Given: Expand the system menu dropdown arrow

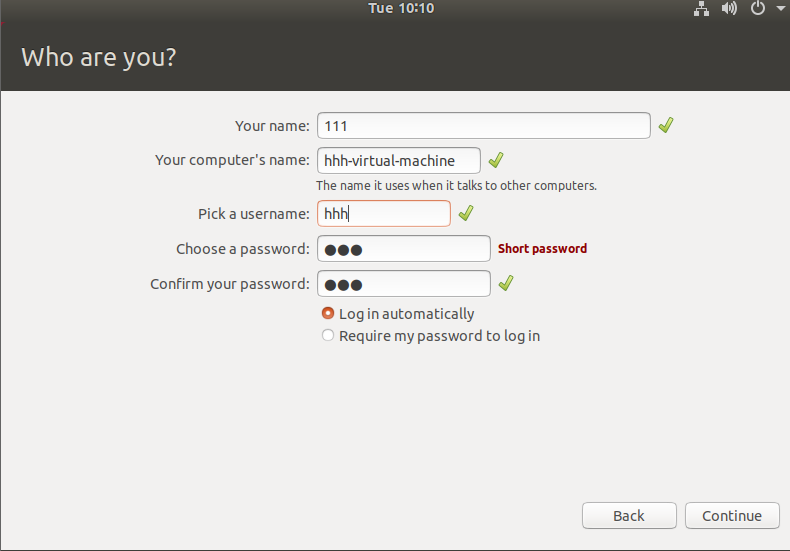Looking at the screenshot, I should [780, 9].
